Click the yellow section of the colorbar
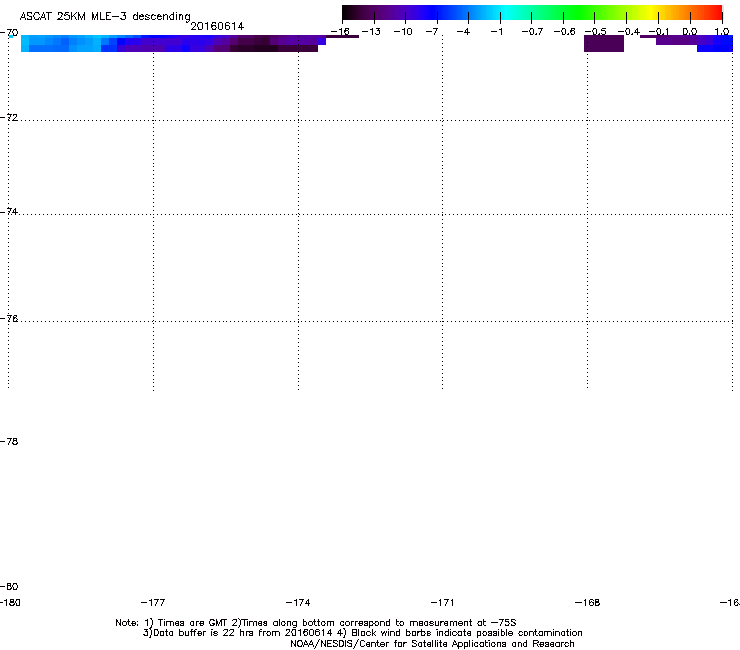Image resolution: width=740 pixels, height=650 pixels. [651, 12]
